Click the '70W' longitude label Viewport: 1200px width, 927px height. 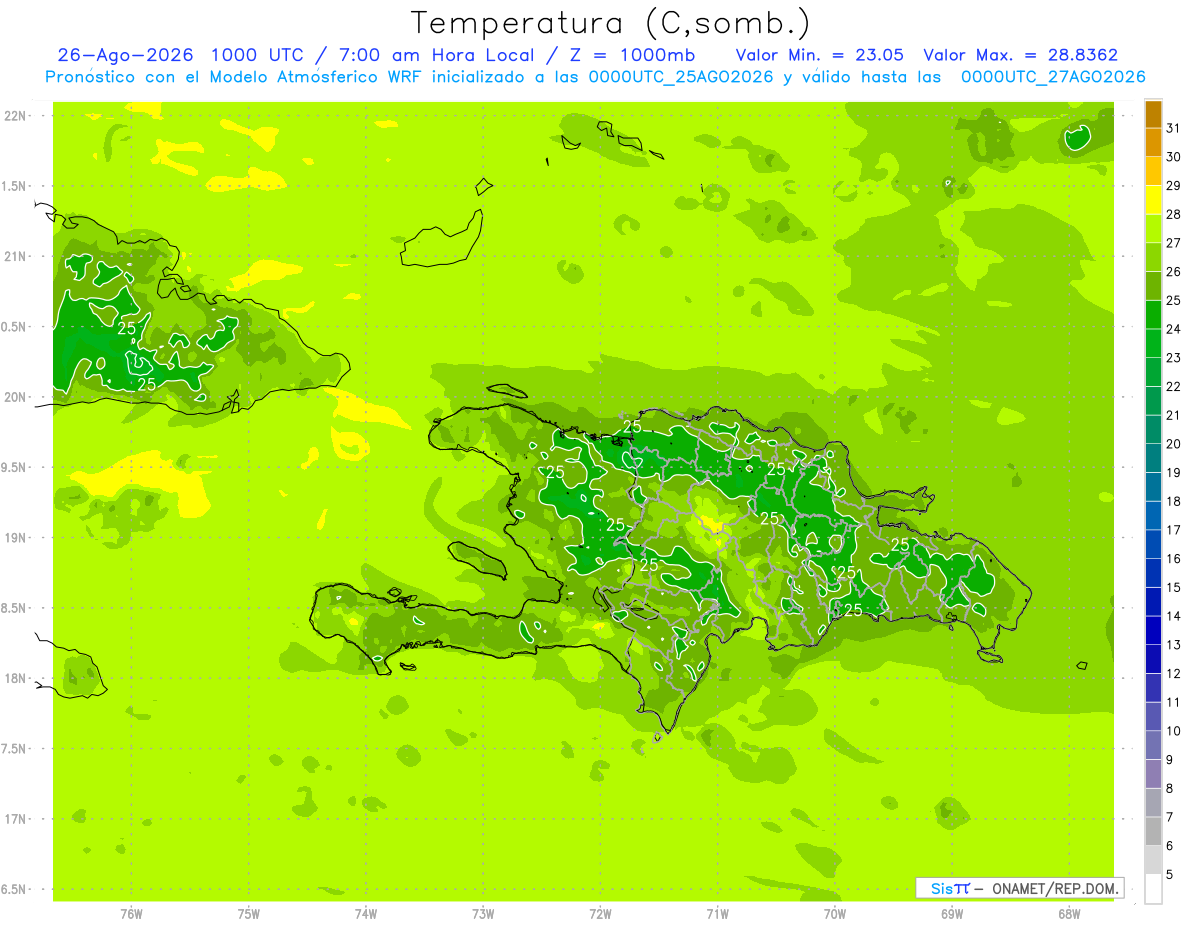[834, 914]
